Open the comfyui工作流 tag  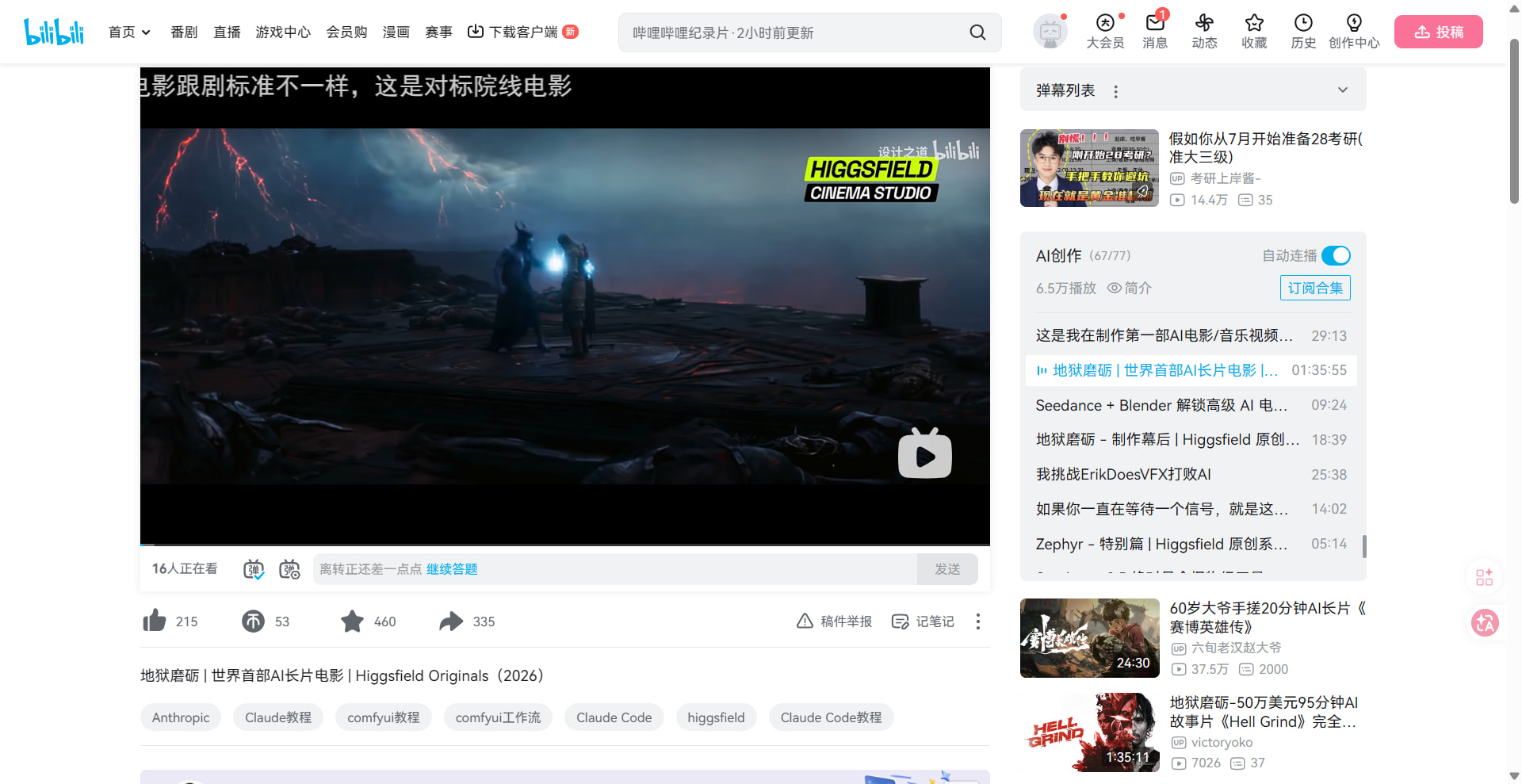498,717
